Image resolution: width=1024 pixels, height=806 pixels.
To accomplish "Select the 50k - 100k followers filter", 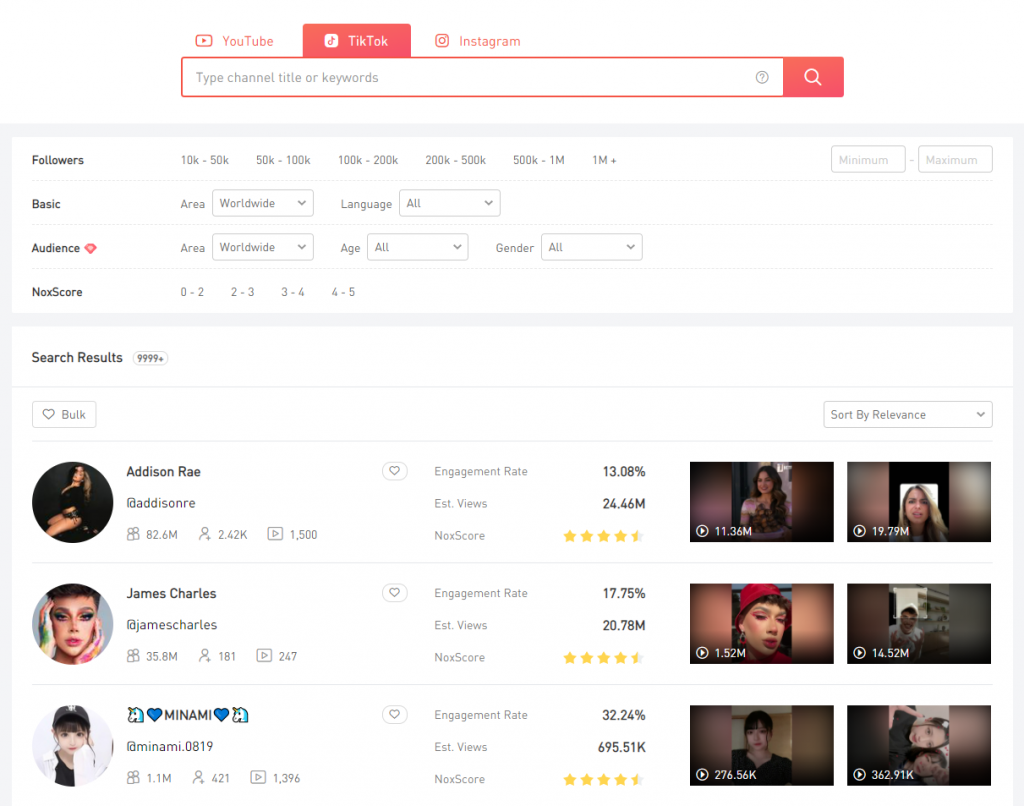I will [x=283, y=160].
